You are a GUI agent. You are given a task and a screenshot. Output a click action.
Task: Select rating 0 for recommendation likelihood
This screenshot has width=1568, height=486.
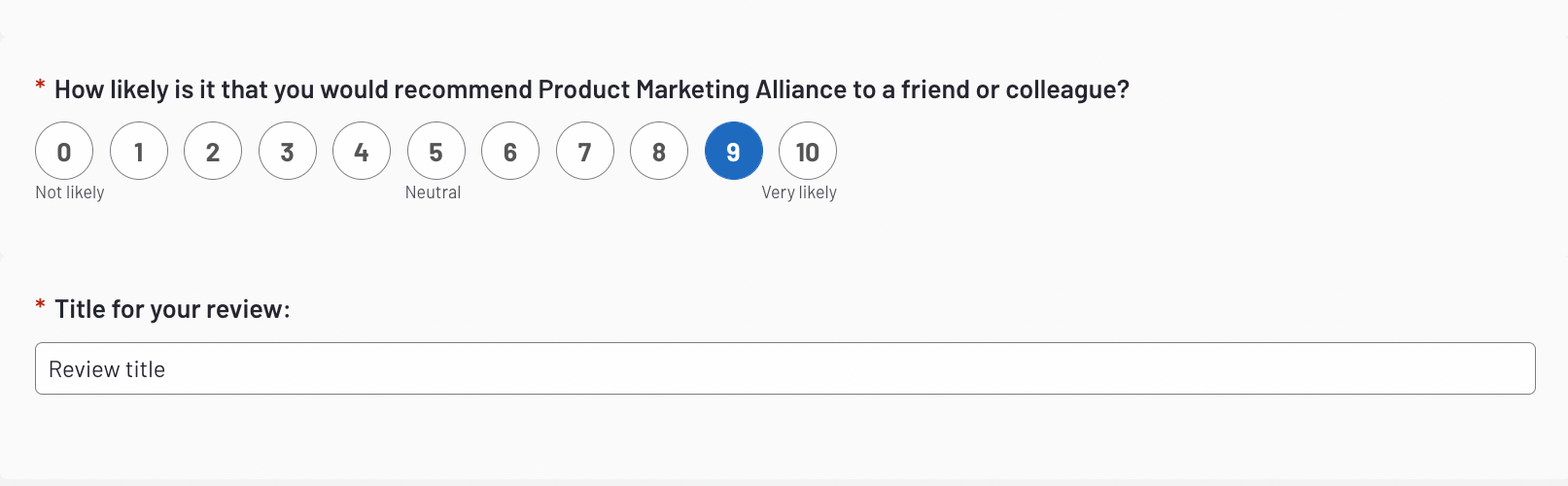pyautogui.click(x=64, y=151)
